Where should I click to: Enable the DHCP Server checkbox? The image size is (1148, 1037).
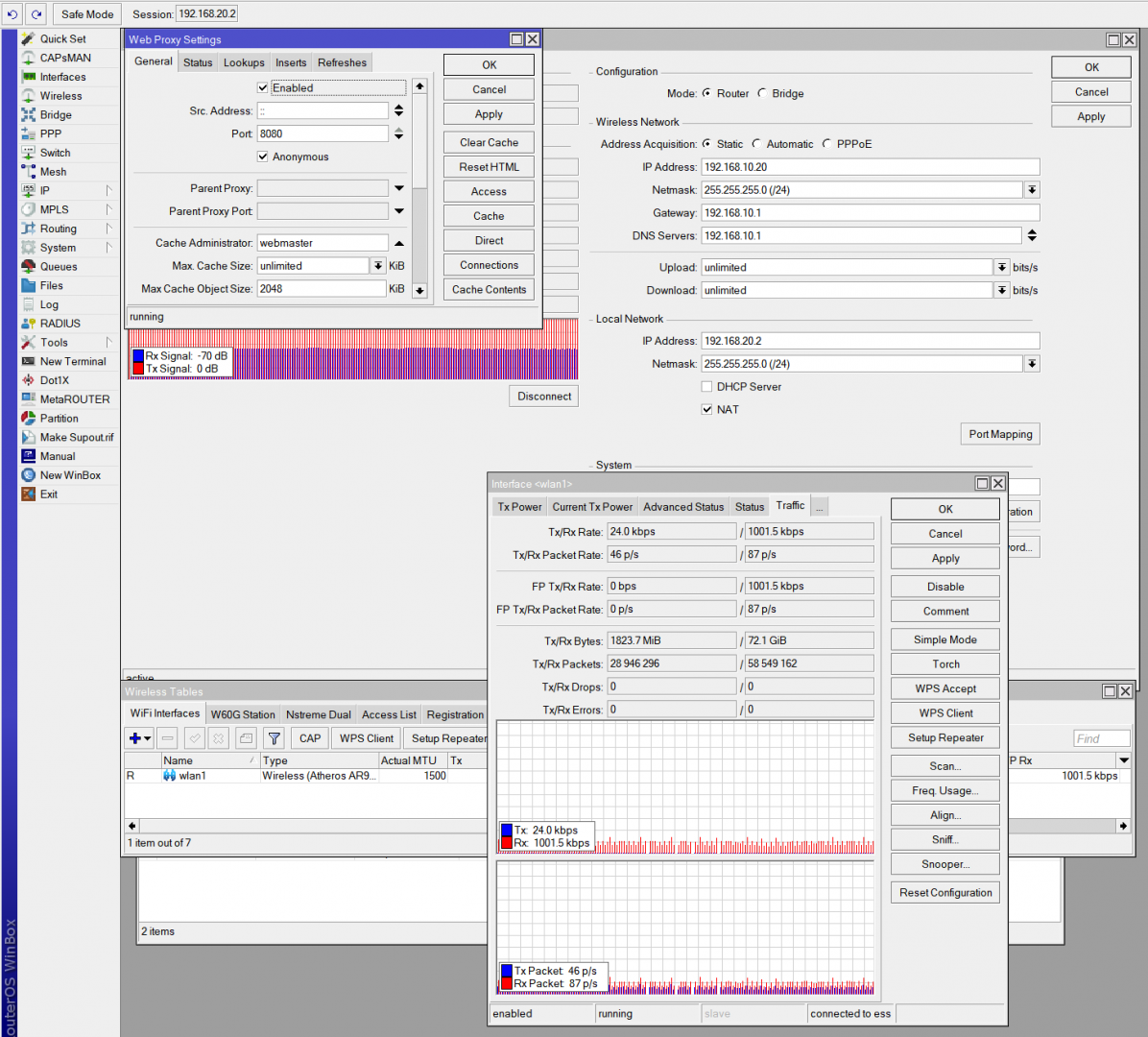707,387
